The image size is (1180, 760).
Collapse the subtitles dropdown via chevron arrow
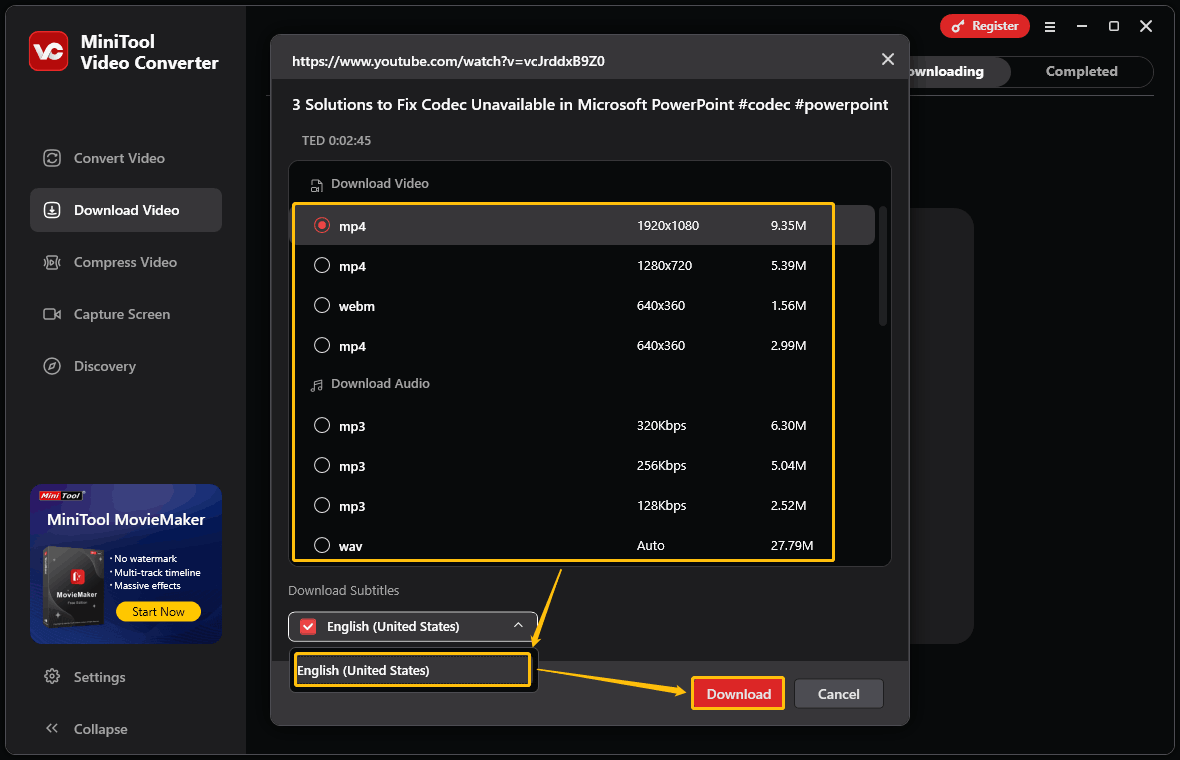pyautogui.click(x=519, y=625)
